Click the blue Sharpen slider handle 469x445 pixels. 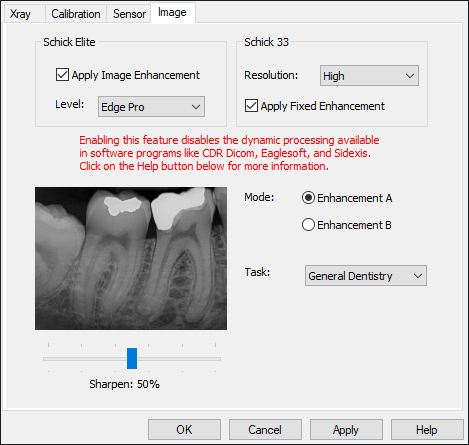tap(132, 358)
